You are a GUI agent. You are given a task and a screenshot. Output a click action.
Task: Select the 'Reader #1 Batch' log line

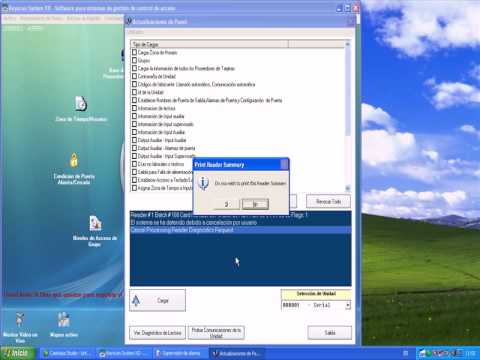[x=240, y=215]
